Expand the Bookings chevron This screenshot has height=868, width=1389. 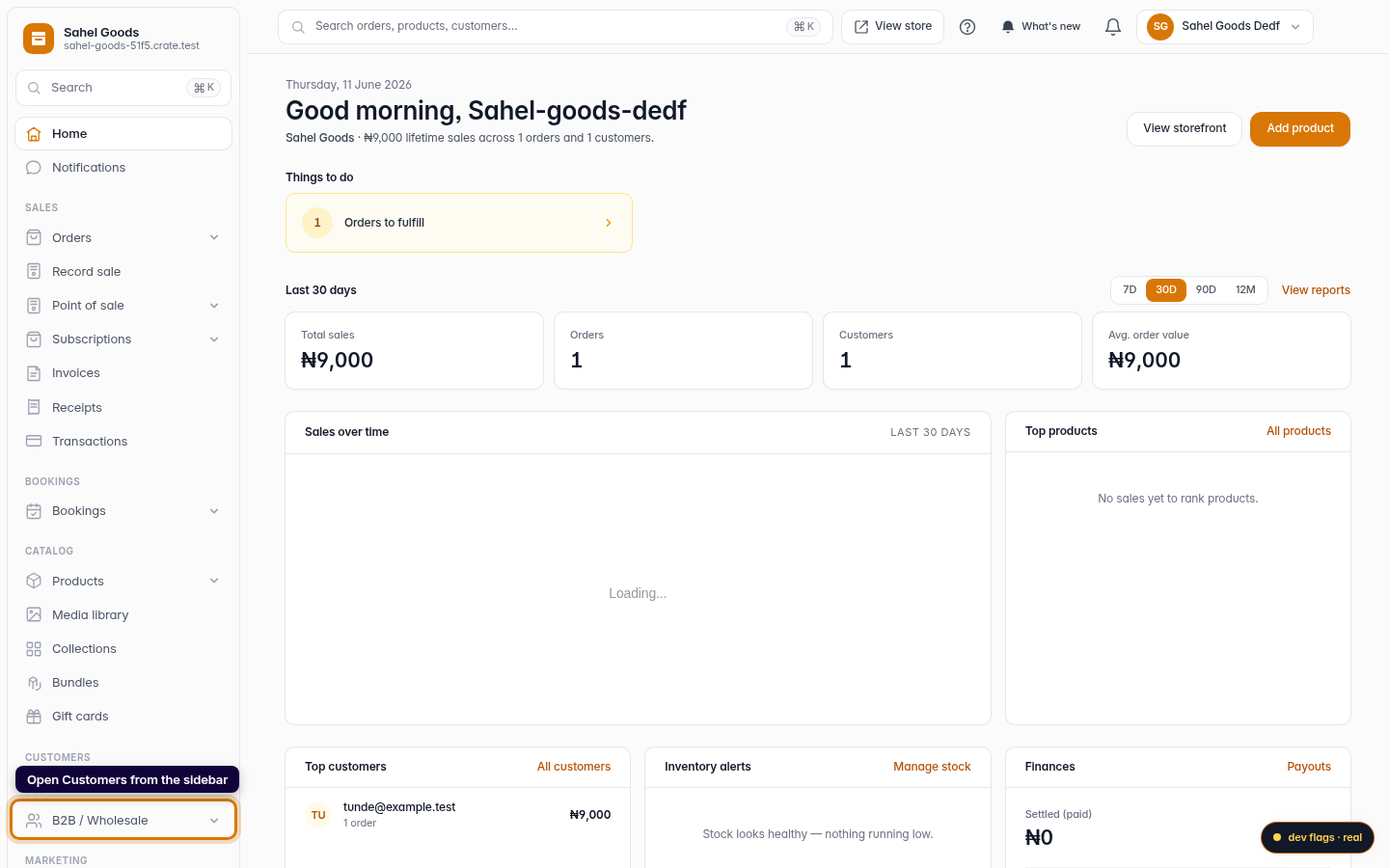click(x=214, y=511)
